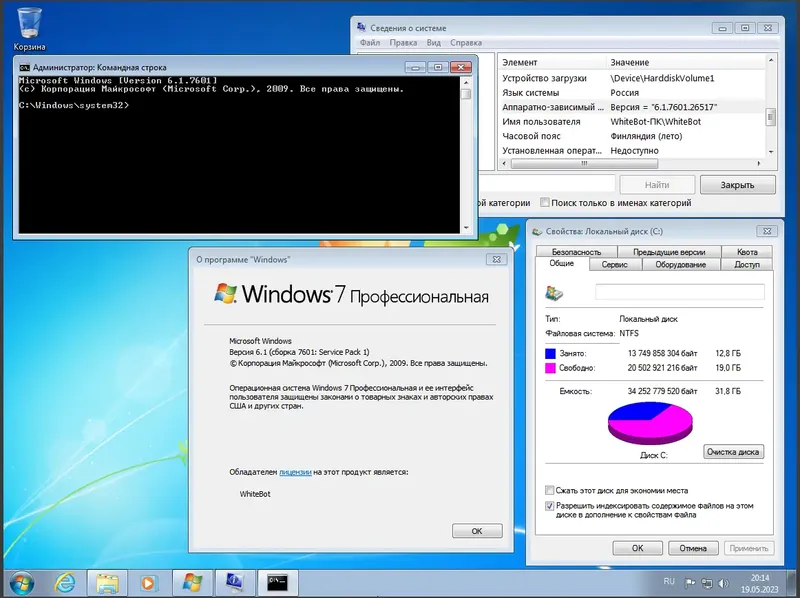Launch Internet Explorer from the taskbar
Viewport: 800px width, 598px height.
[x=65, y=583]
